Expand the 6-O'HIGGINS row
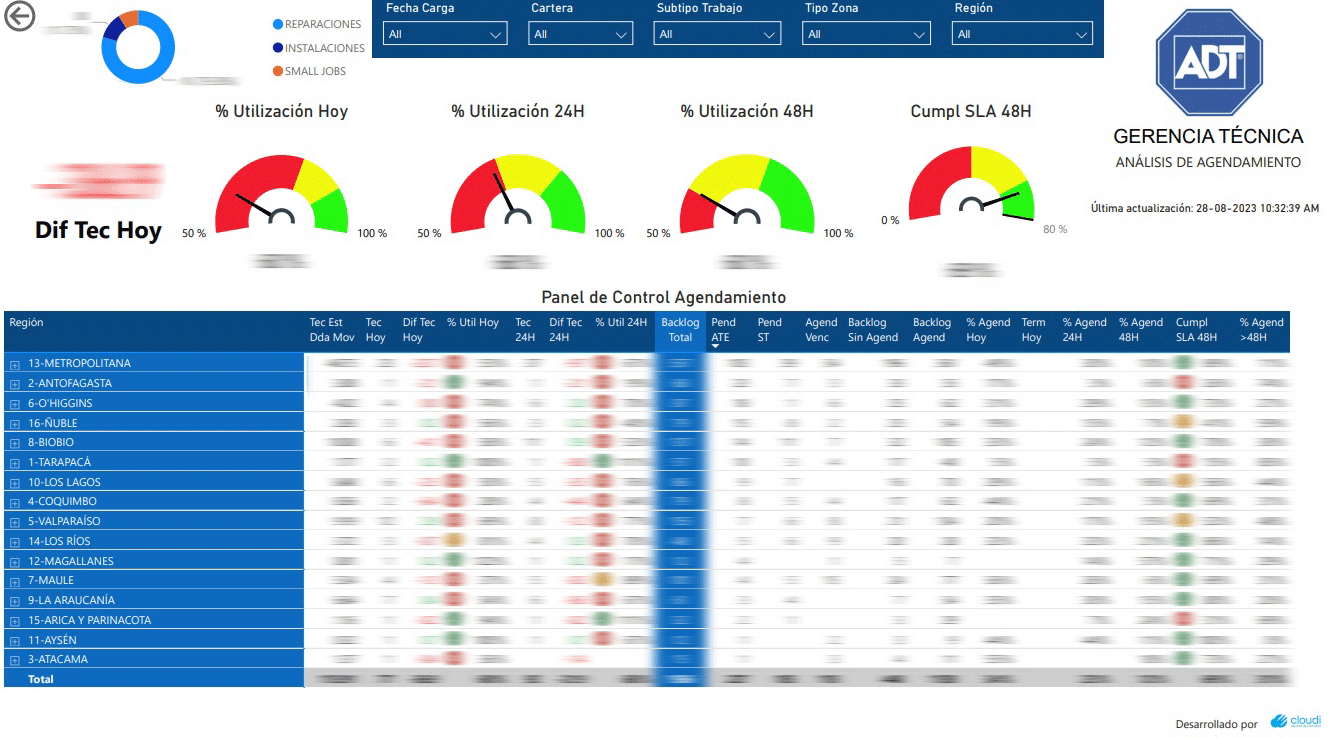 pyautogui.click(x=15, y=404)
